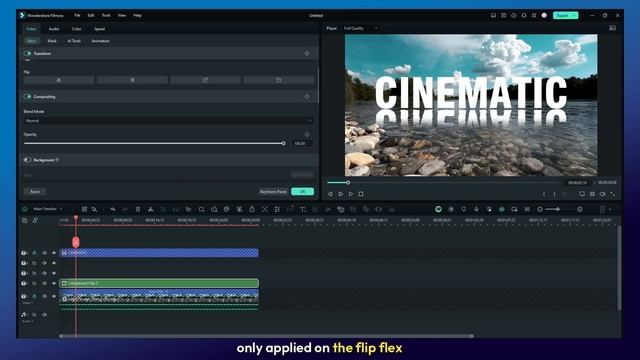The height and width of the screenshot is (360, 640).
Task: Open the Keyframe Panel button
Action: point(273,191)
